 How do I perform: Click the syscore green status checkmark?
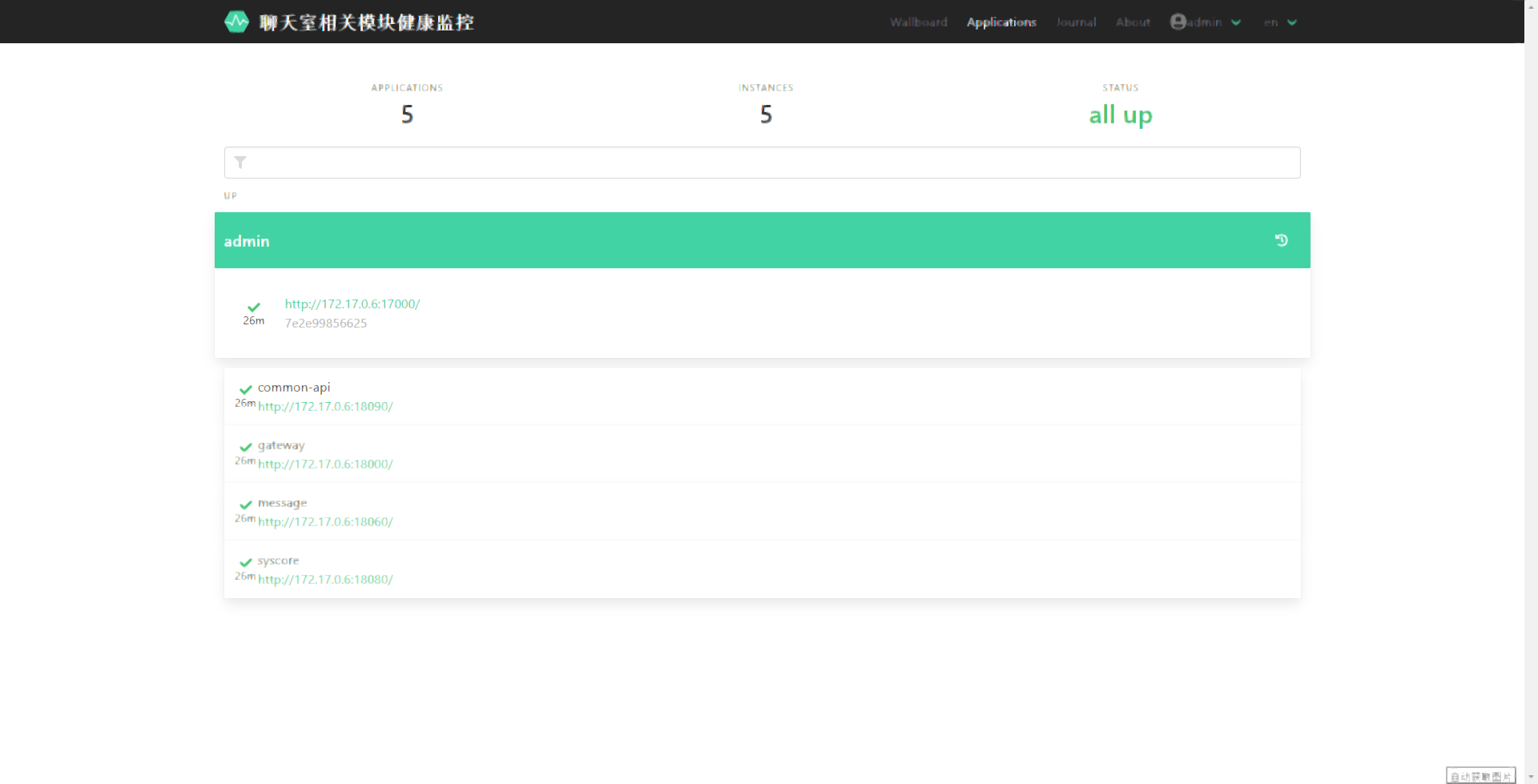(x=246, y=563)
